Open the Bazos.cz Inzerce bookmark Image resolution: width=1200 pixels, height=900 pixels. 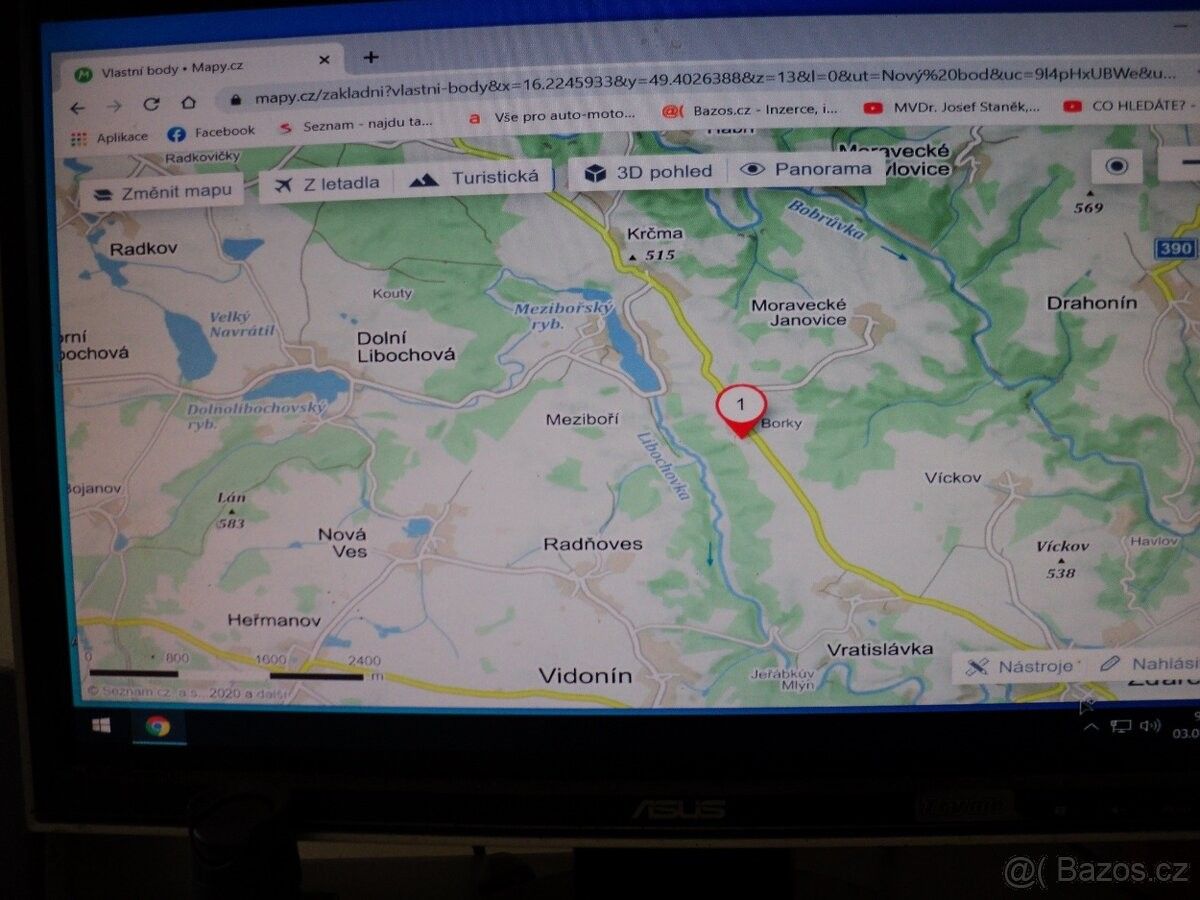coord(752,109)
